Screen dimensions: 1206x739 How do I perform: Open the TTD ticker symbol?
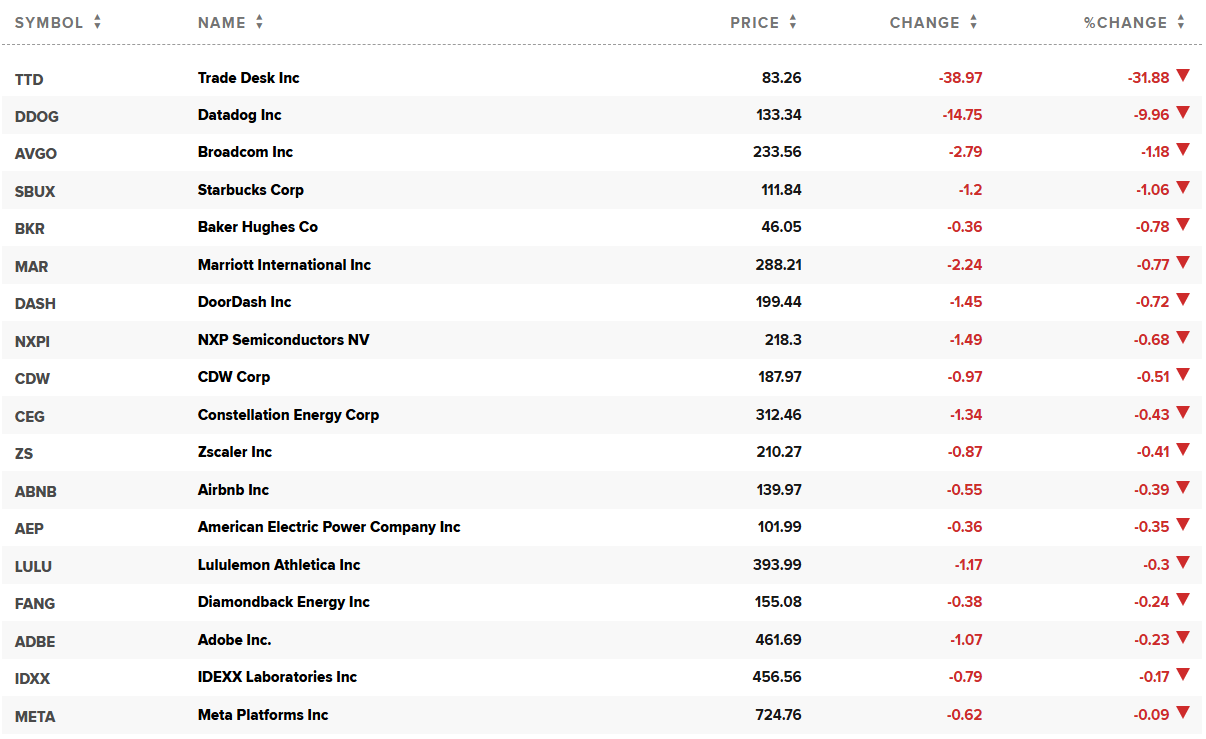[29, 79]
